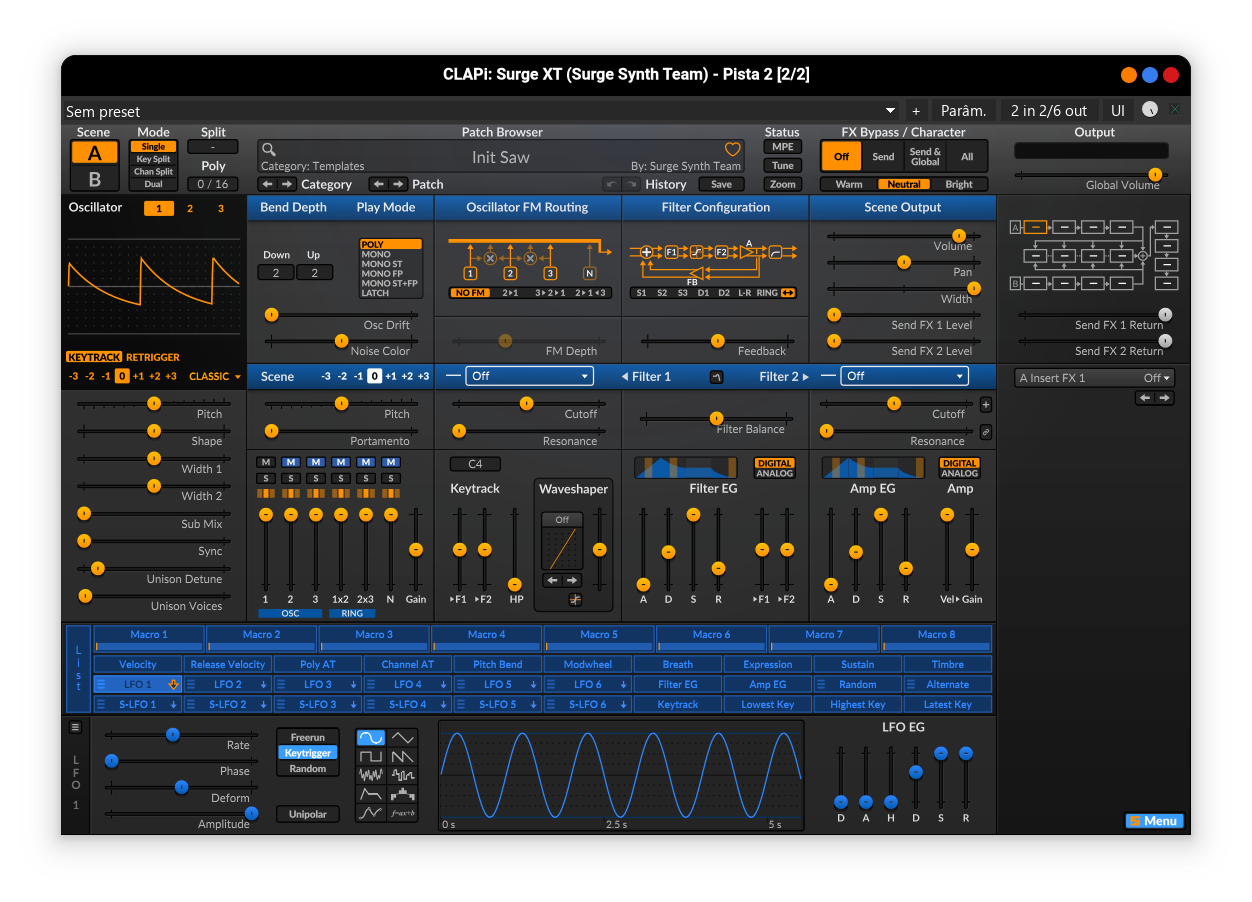This screenshot has width=1252, height=902.
Task: Open the Surge Menu button
Action: (x=1154, y=821)
